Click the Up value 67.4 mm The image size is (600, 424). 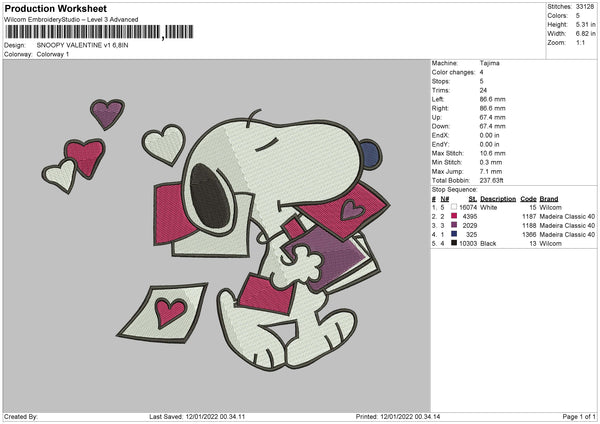click(x=492, y=117)
